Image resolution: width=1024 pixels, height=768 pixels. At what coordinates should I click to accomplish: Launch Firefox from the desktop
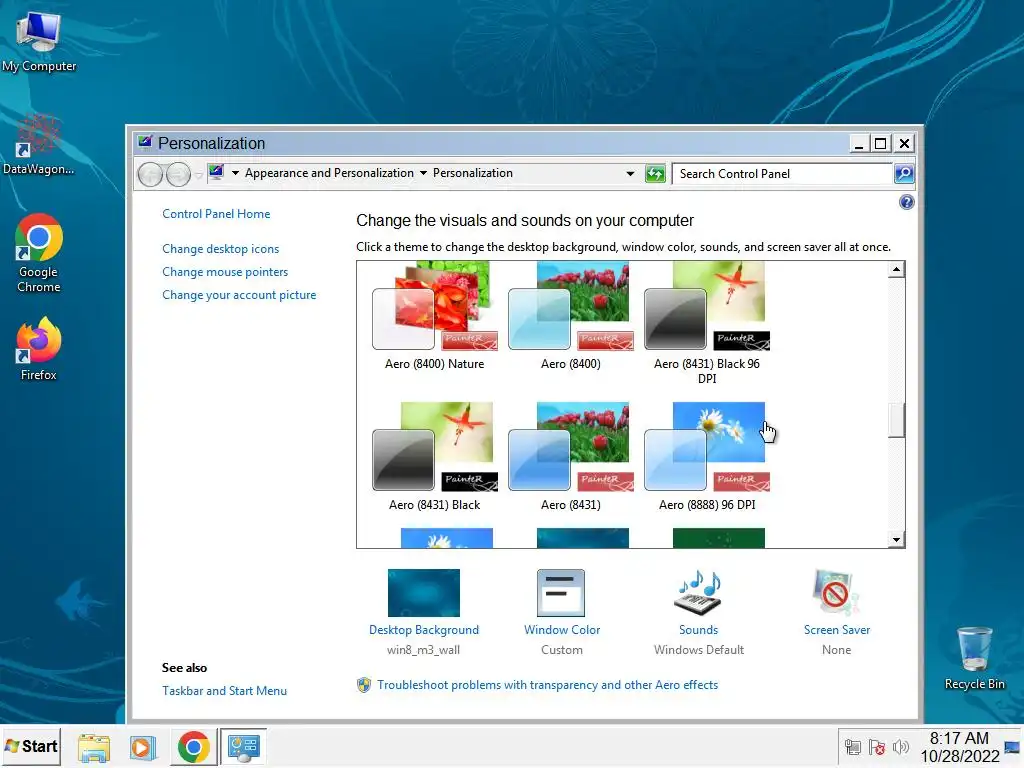click(x=39, y=349)
